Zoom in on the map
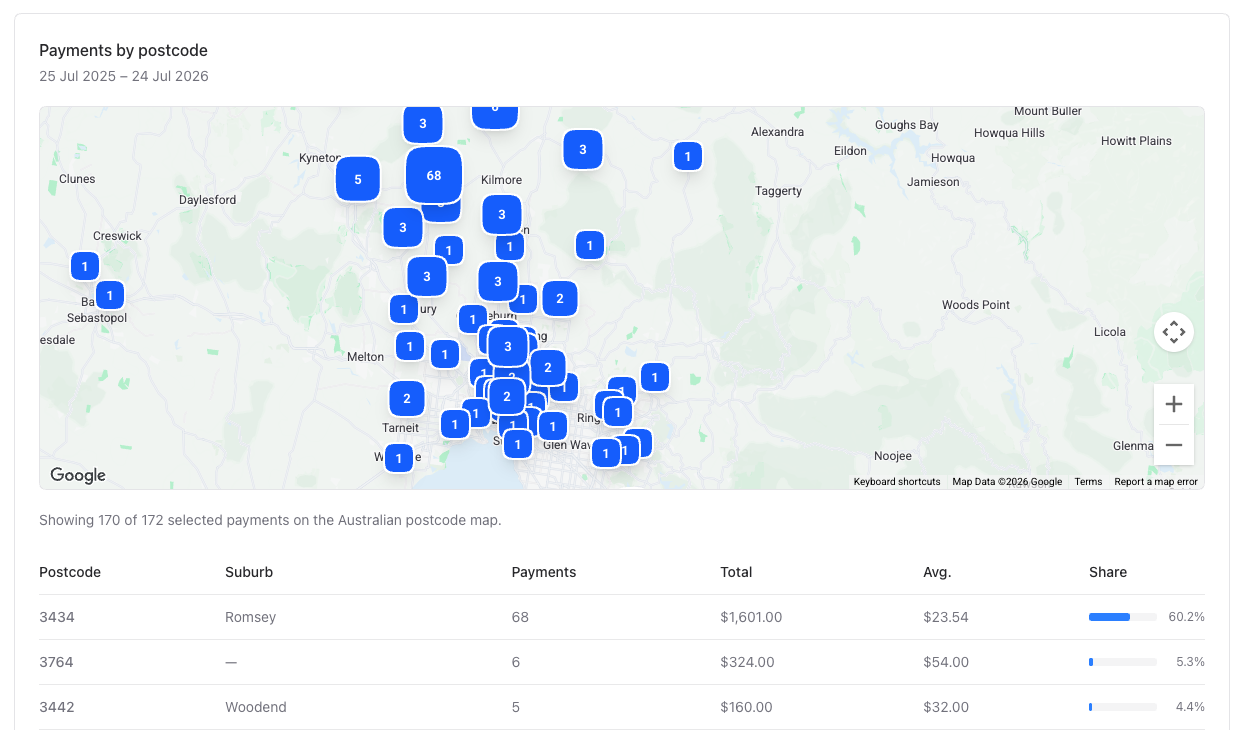The image size is (1246, 730). click(1174, 404)
